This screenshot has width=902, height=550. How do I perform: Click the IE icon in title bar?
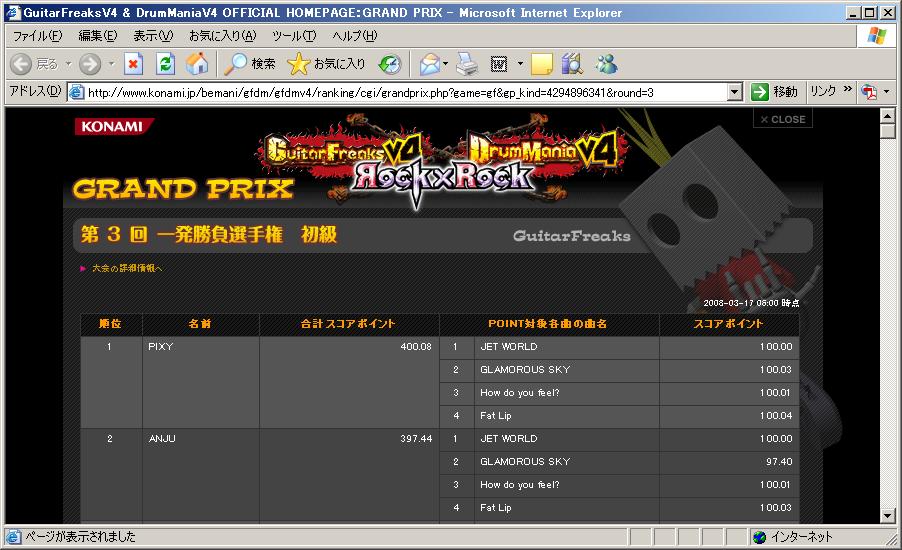point(13,12)
